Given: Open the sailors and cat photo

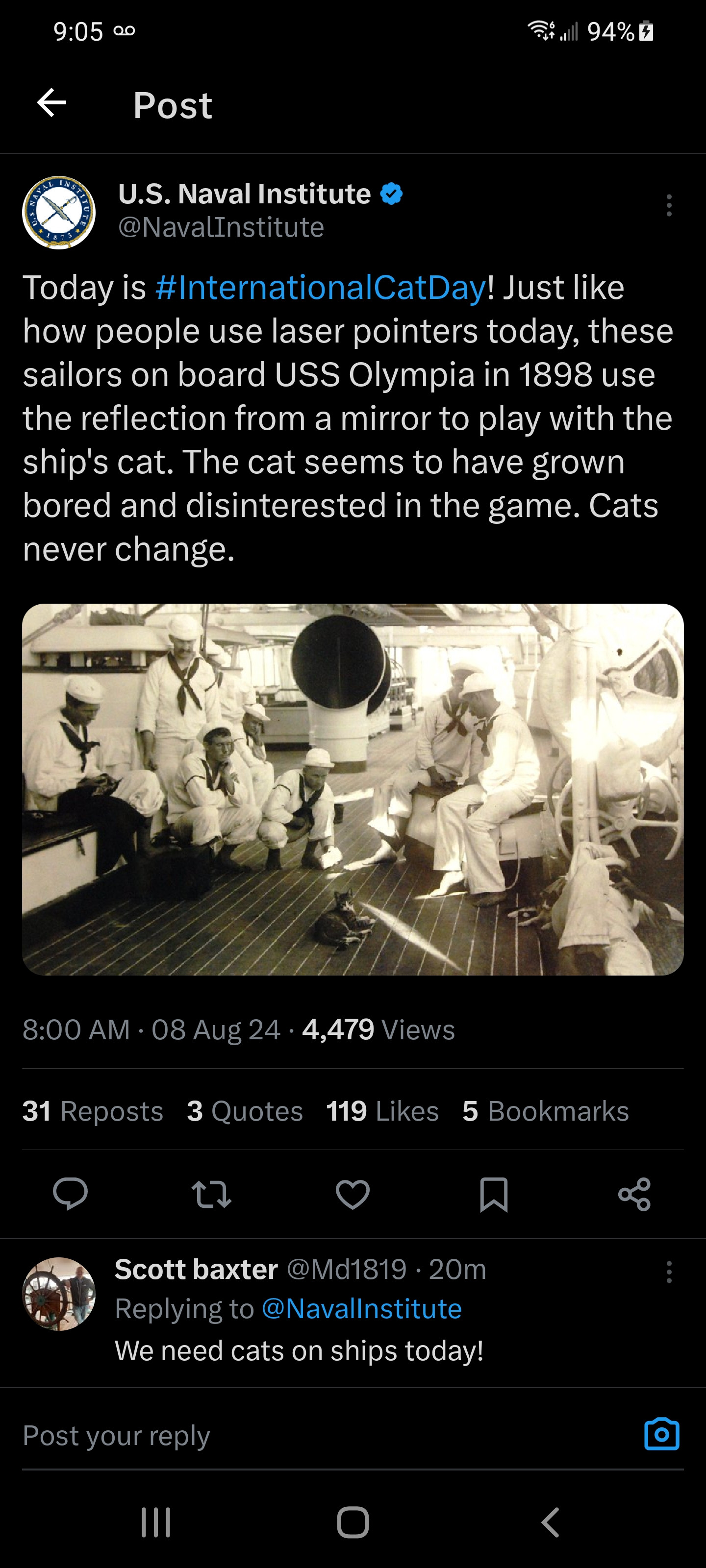Looking at the screenshot, I should (353, 789).
